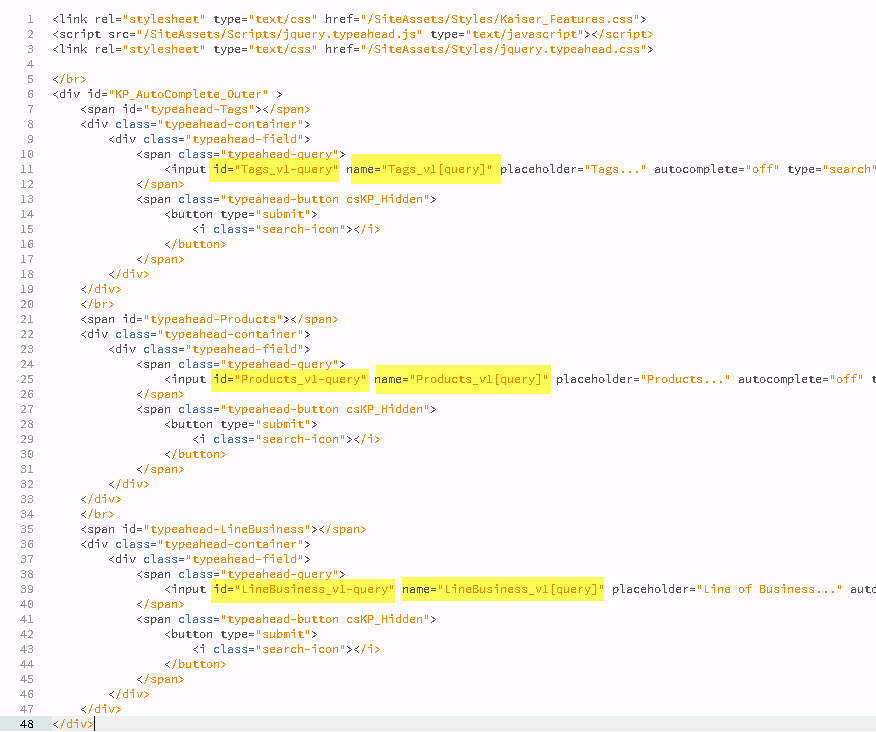Click typeahead-container div on line 8
The image size is (876, 732).
pyautogui.click(x=196, y=125)
